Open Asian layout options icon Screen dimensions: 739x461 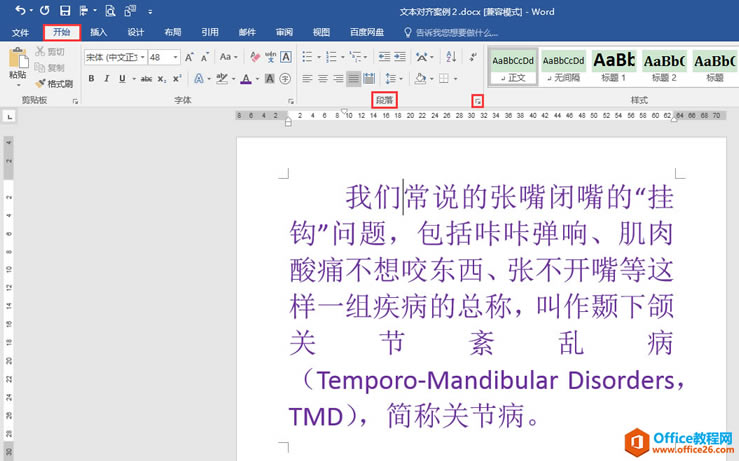click(x=422, y=57)
